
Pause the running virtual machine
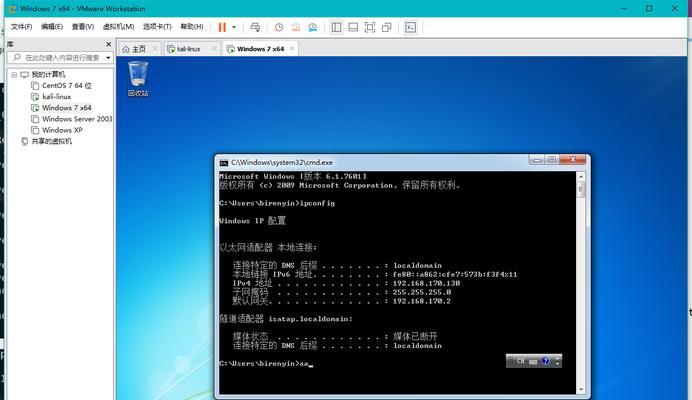click(x=222, y=27)
